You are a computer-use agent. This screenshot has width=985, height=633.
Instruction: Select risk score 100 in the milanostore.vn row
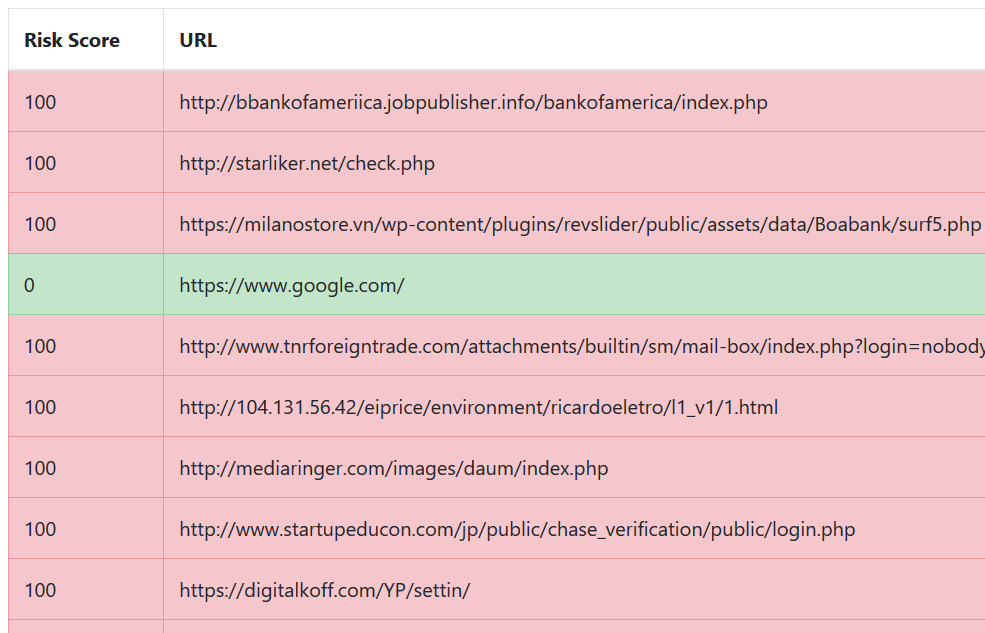coord(85,224)
